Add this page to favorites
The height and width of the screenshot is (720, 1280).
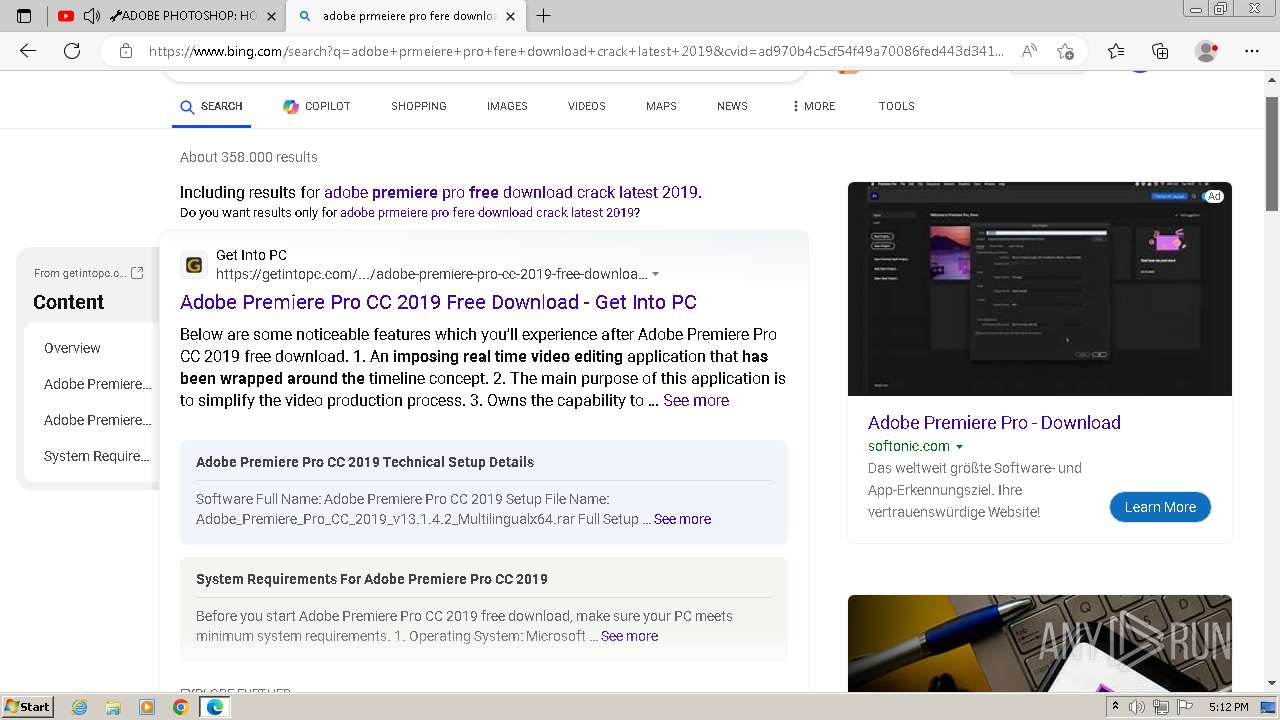tap(1065, 51)
